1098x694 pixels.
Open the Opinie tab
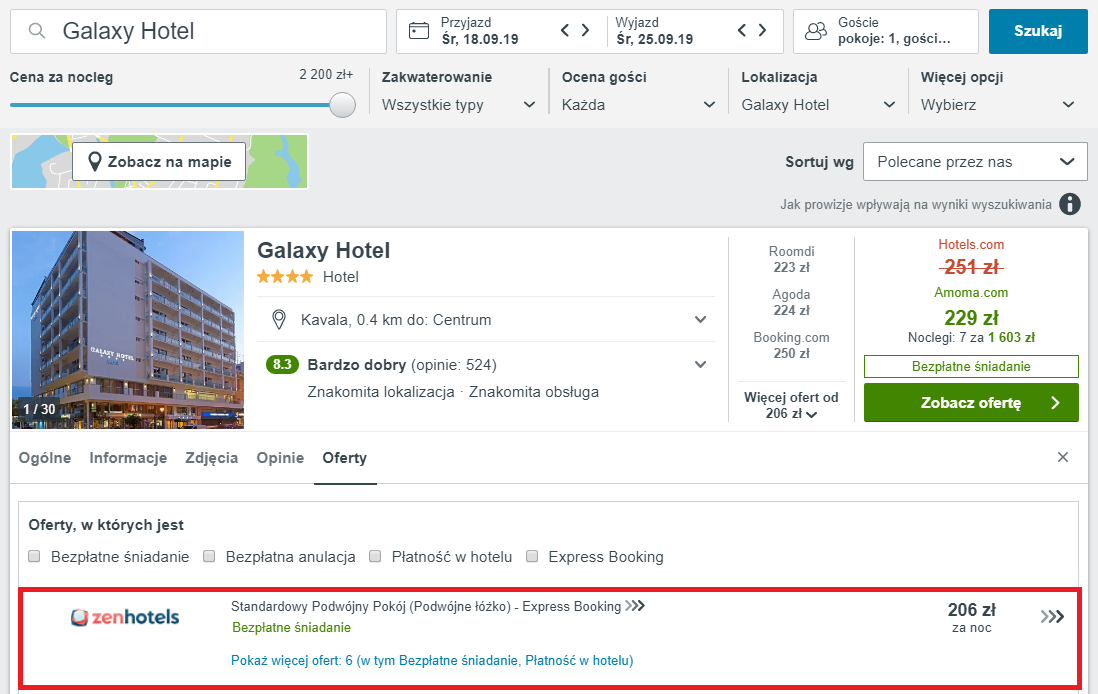click(280, 458)
